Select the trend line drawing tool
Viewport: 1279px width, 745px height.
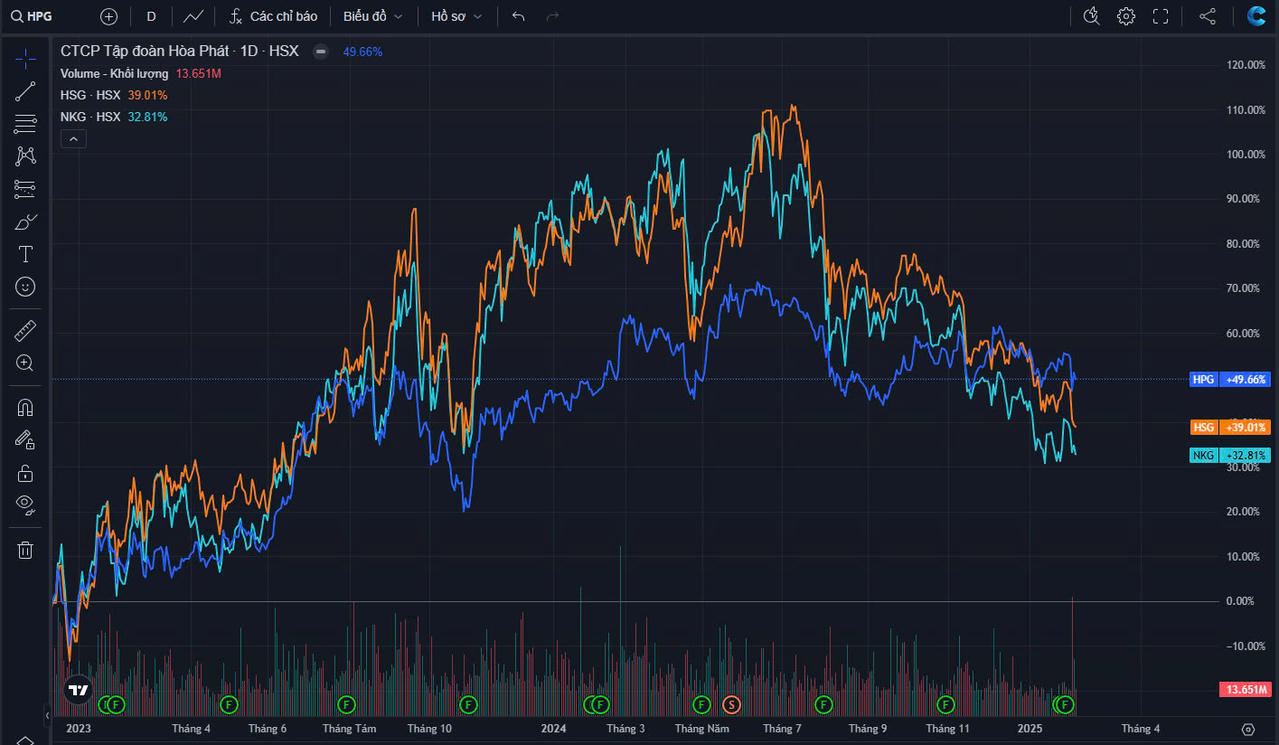[25, 92]
